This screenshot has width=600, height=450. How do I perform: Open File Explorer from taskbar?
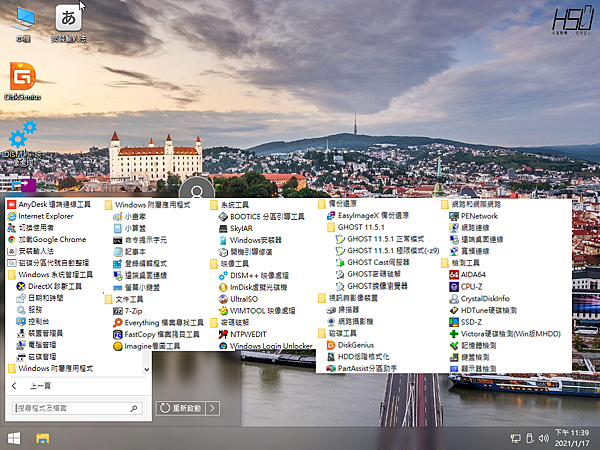42,439
